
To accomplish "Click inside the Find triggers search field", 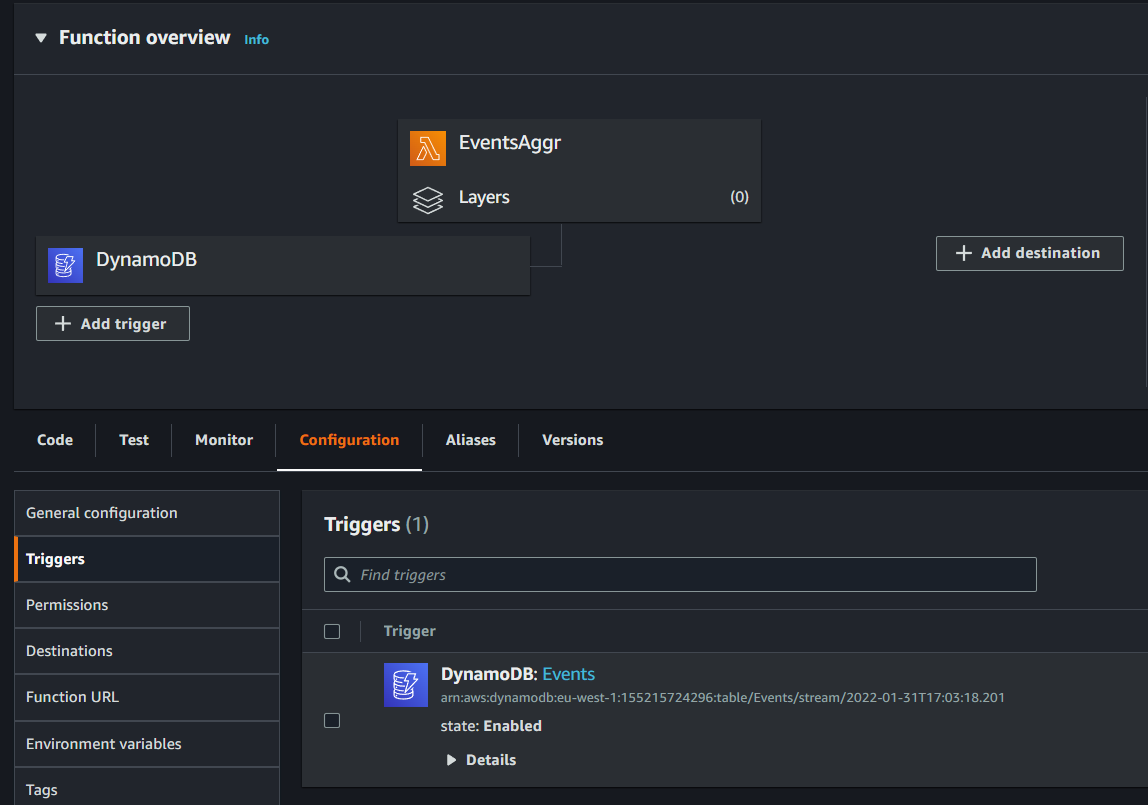I will coord(600,574).
